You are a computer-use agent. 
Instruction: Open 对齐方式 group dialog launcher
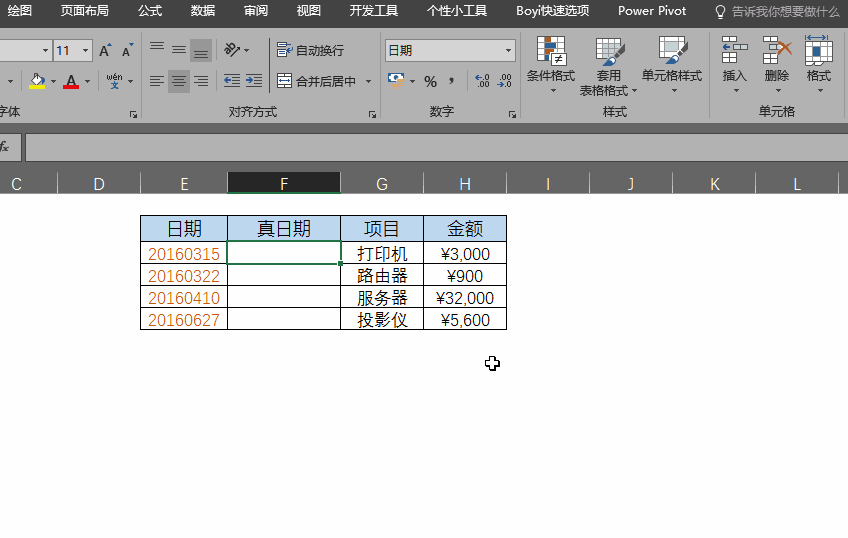point(372,114)
